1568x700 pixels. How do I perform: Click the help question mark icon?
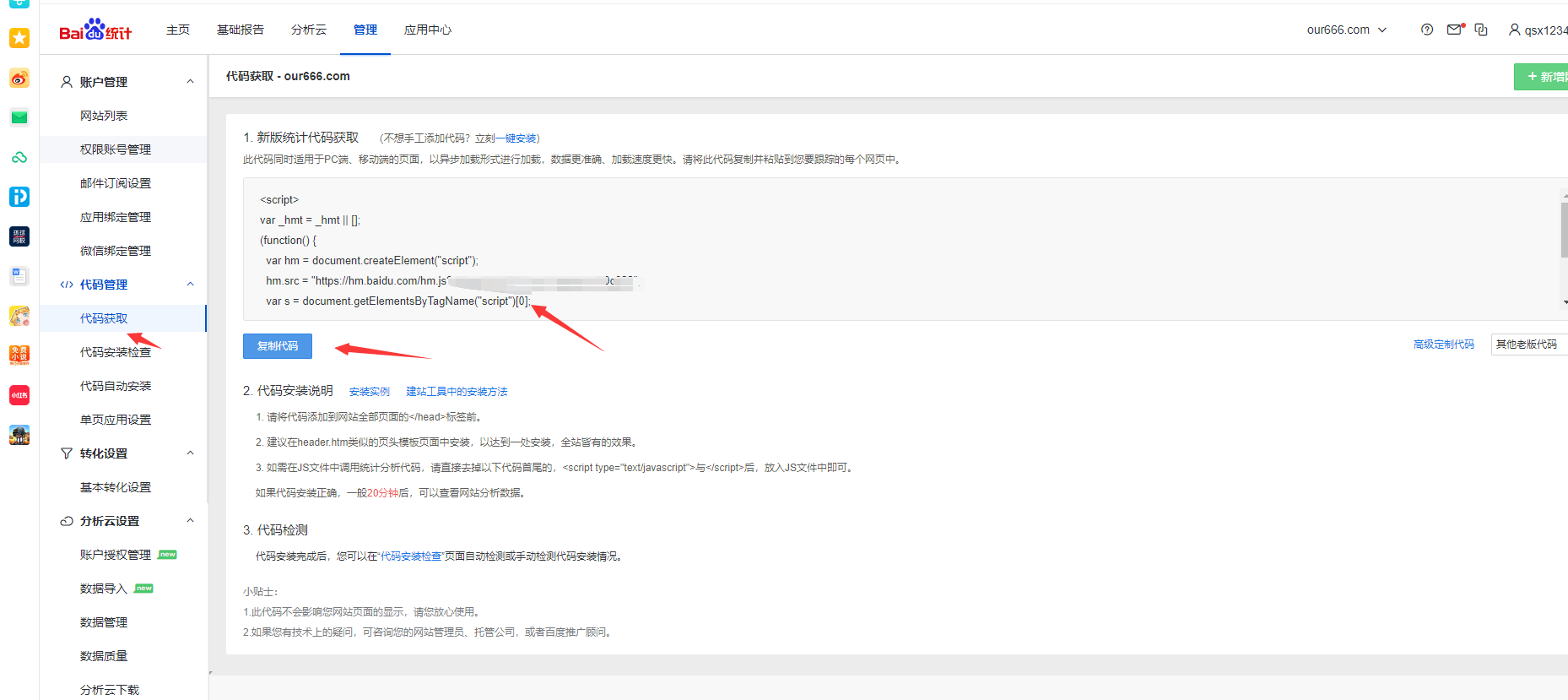click(1427, 30)
